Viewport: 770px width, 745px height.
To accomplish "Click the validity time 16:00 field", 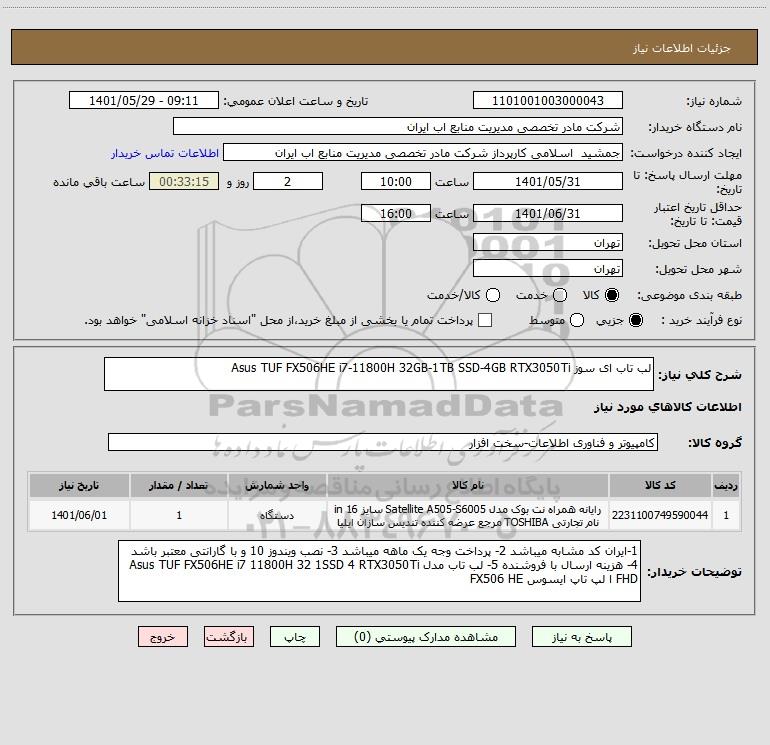I will [x=396, y=213].
